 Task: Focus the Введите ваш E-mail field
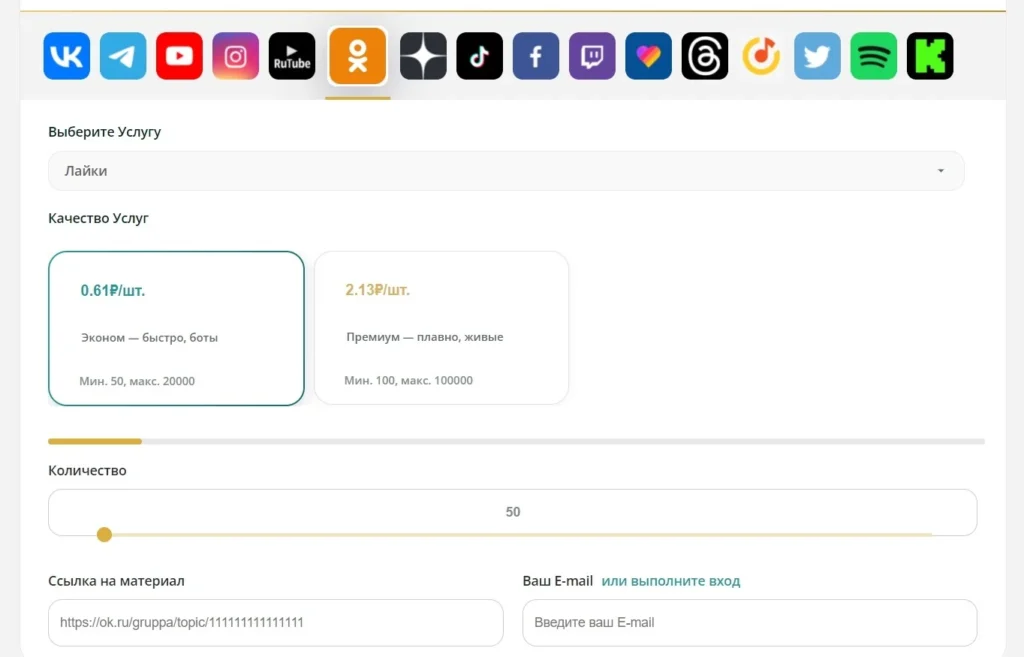click(x=750, y=623)
